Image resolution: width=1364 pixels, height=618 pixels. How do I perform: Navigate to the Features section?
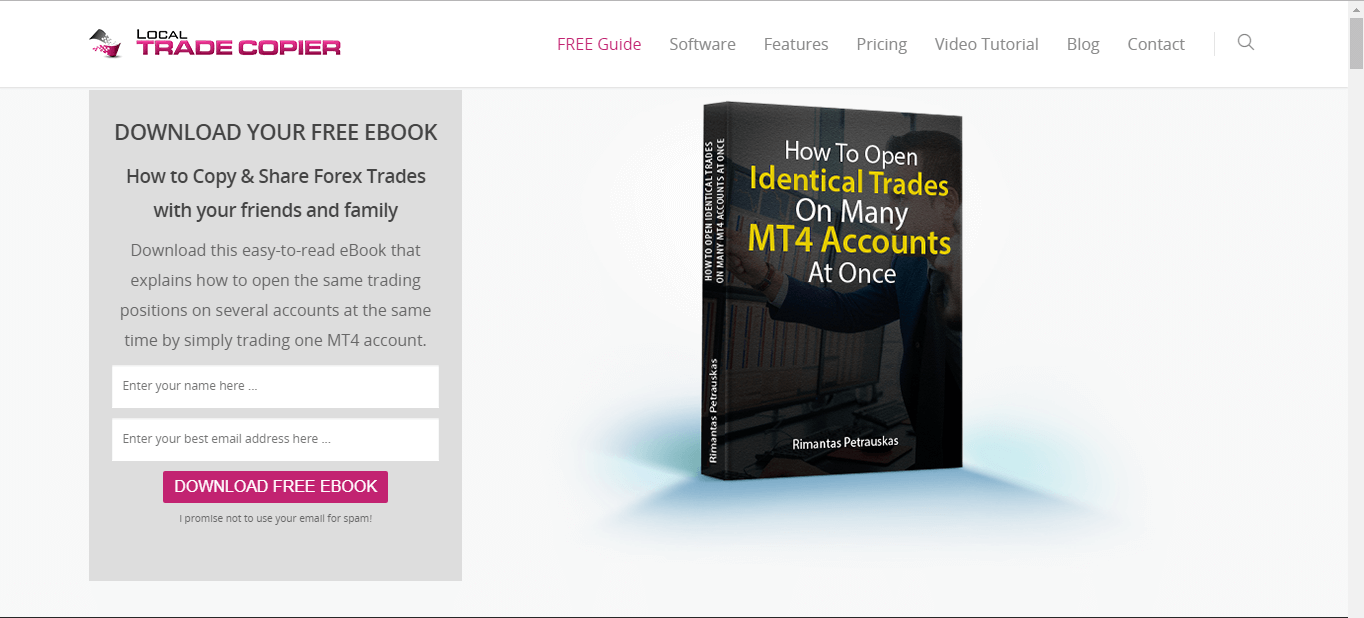point(796,44)
